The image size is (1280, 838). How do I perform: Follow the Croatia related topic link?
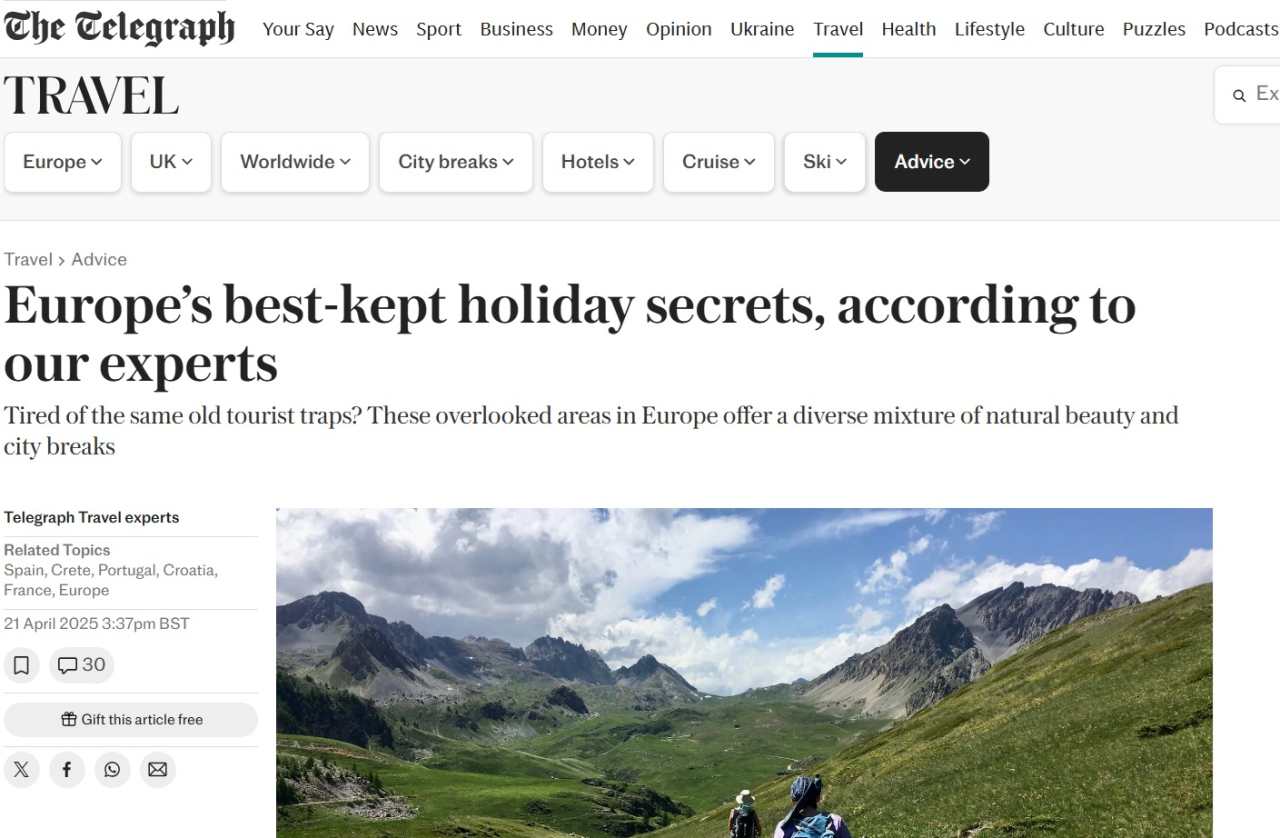tap(188, 570)
